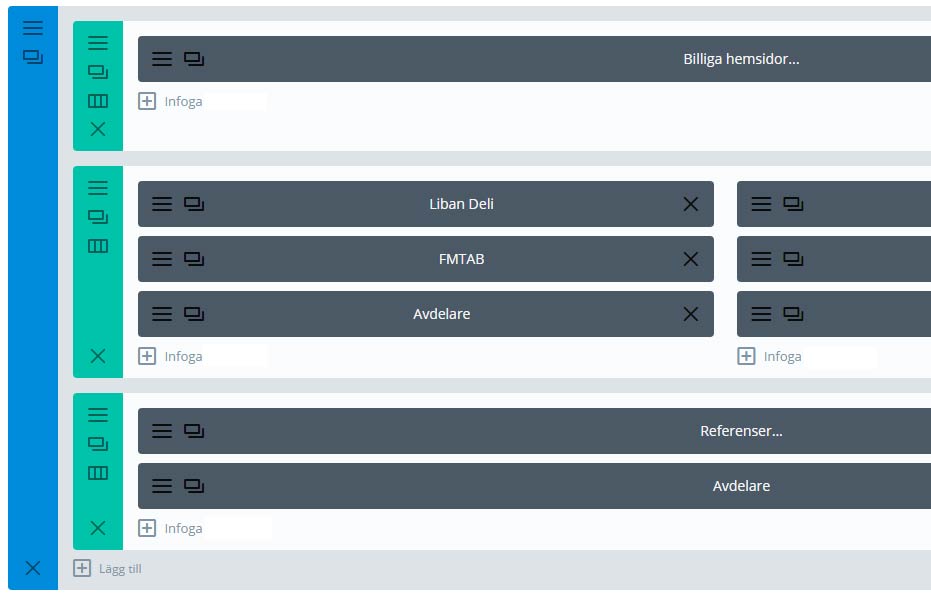
Task: Duplicate the Billiga hemsidor module
Action: tap(194, 59)
